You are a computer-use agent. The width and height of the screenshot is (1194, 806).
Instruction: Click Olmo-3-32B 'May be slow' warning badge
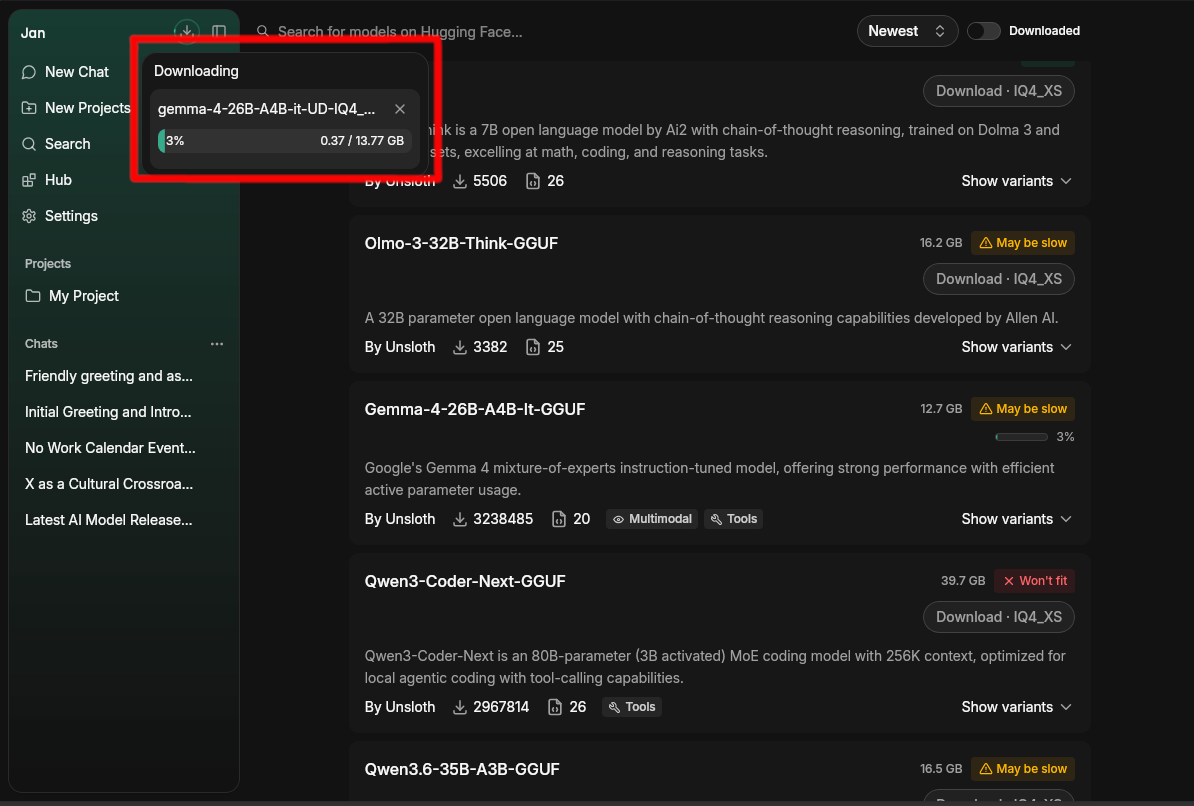[x=1023, y=243]
